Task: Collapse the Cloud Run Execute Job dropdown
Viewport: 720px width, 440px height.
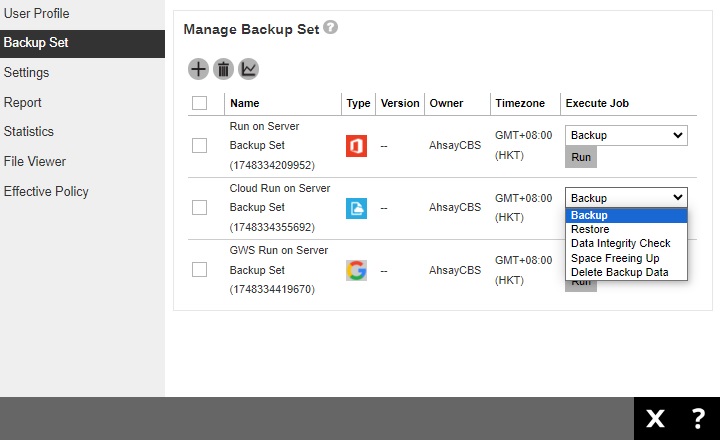Action: [626, 197]
